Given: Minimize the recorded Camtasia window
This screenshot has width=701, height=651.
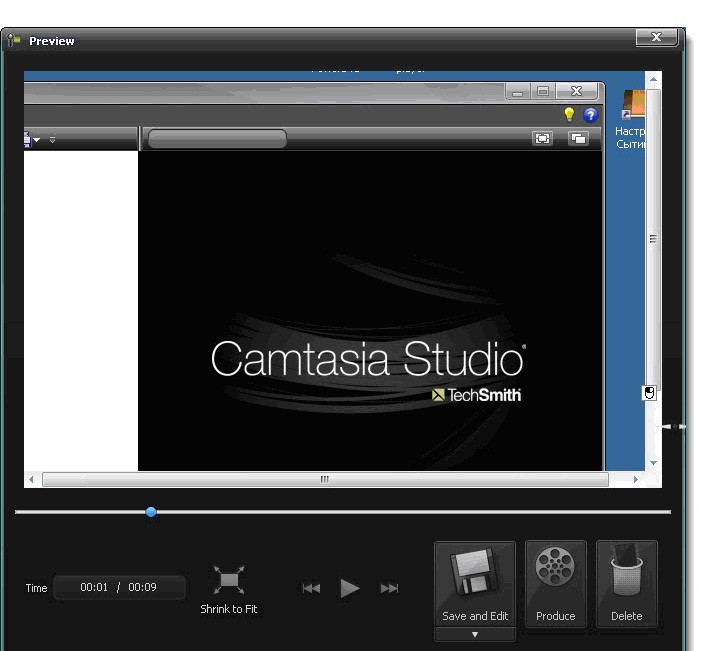Looking at the screenshot, I should tap(518, 92).
